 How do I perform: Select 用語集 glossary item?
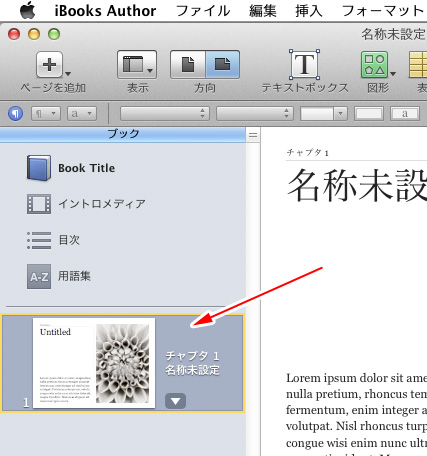click(x=74, y=276)
